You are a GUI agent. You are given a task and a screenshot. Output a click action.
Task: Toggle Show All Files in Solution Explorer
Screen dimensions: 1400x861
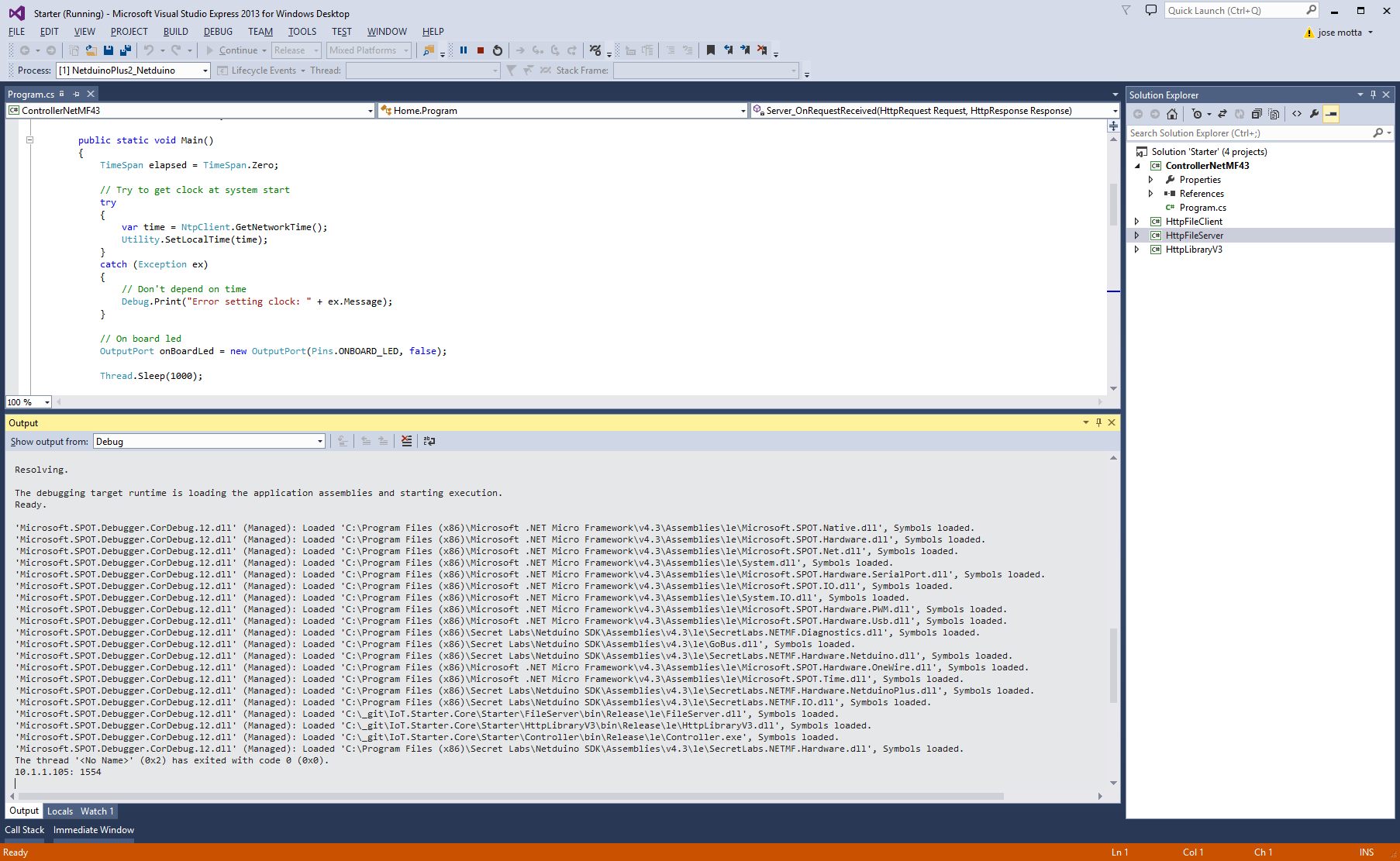[1274, 114]
